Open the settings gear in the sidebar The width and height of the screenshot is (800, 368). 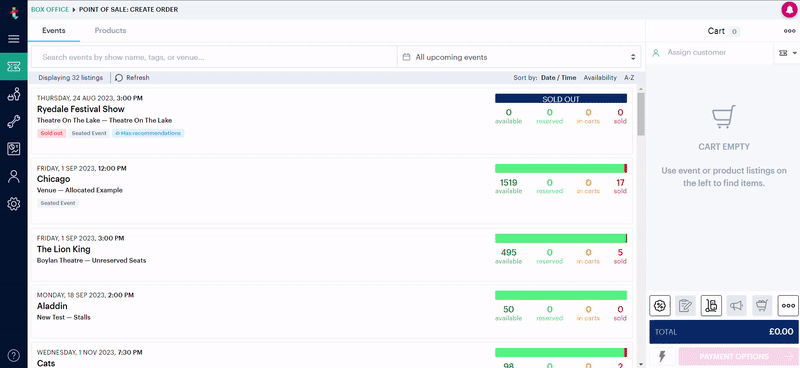14,204
